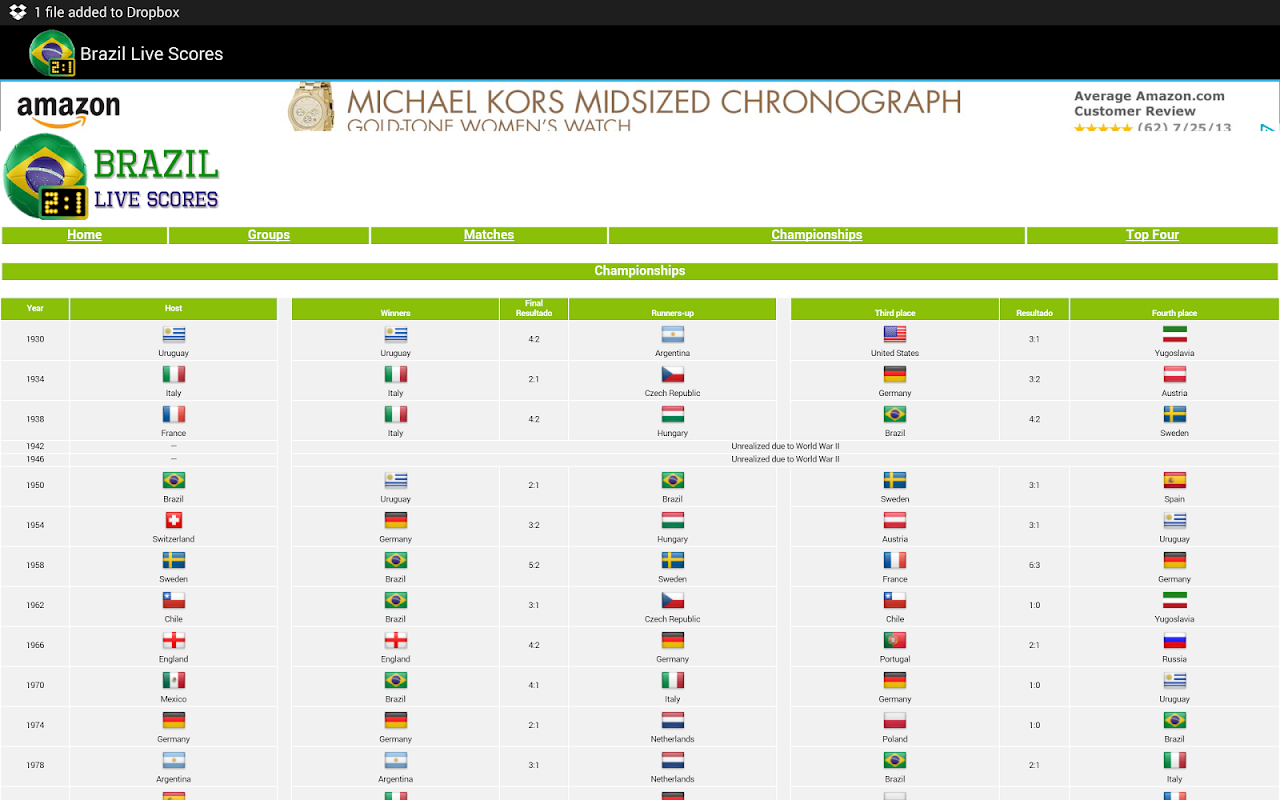
Task: Click the Final Resultado column header
Action: tap(534, 309)
